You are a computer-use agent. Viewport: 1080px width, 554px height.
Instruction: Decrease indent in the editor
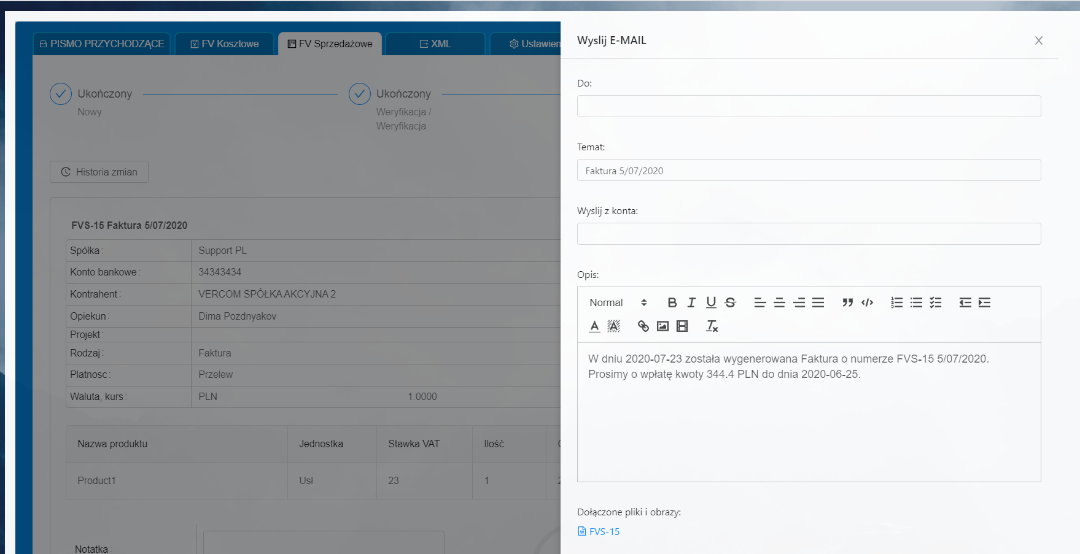[965, 302]
